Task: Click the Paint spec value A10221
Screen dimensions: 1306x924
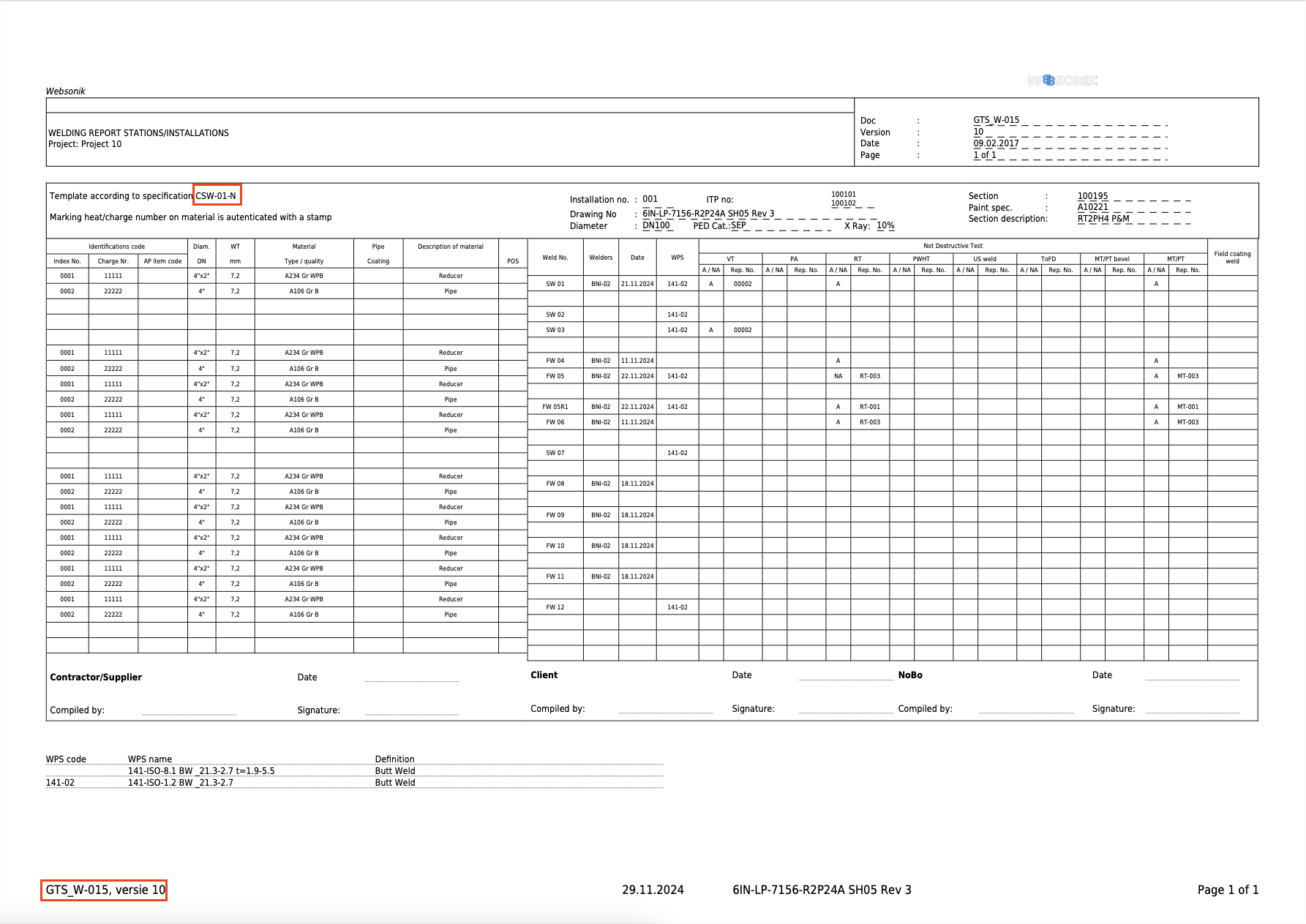Action: point(1092,207)
